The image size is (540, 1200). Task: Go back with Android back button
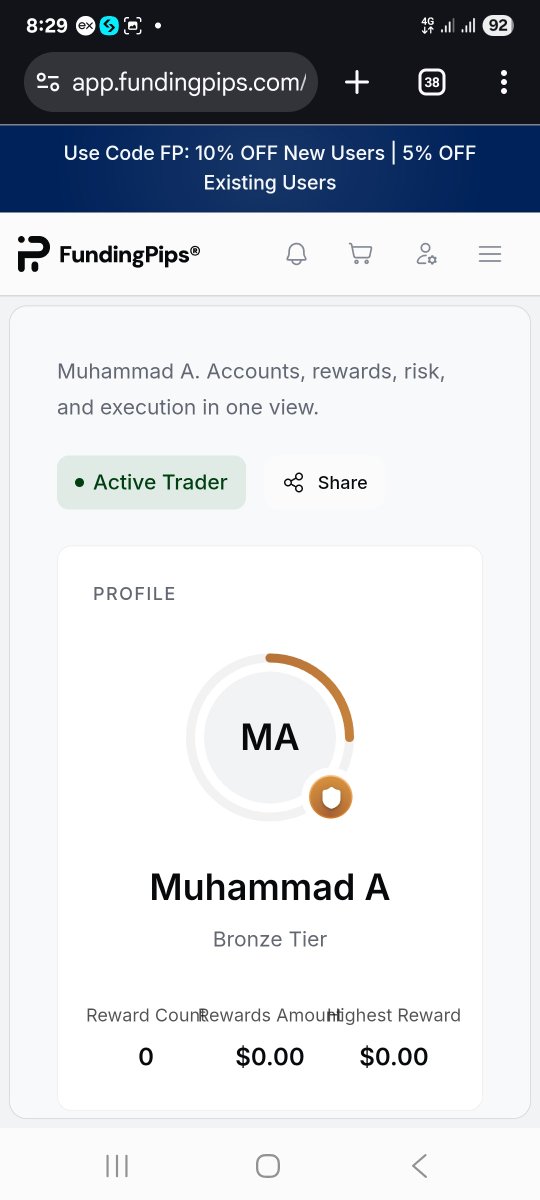420,1165
